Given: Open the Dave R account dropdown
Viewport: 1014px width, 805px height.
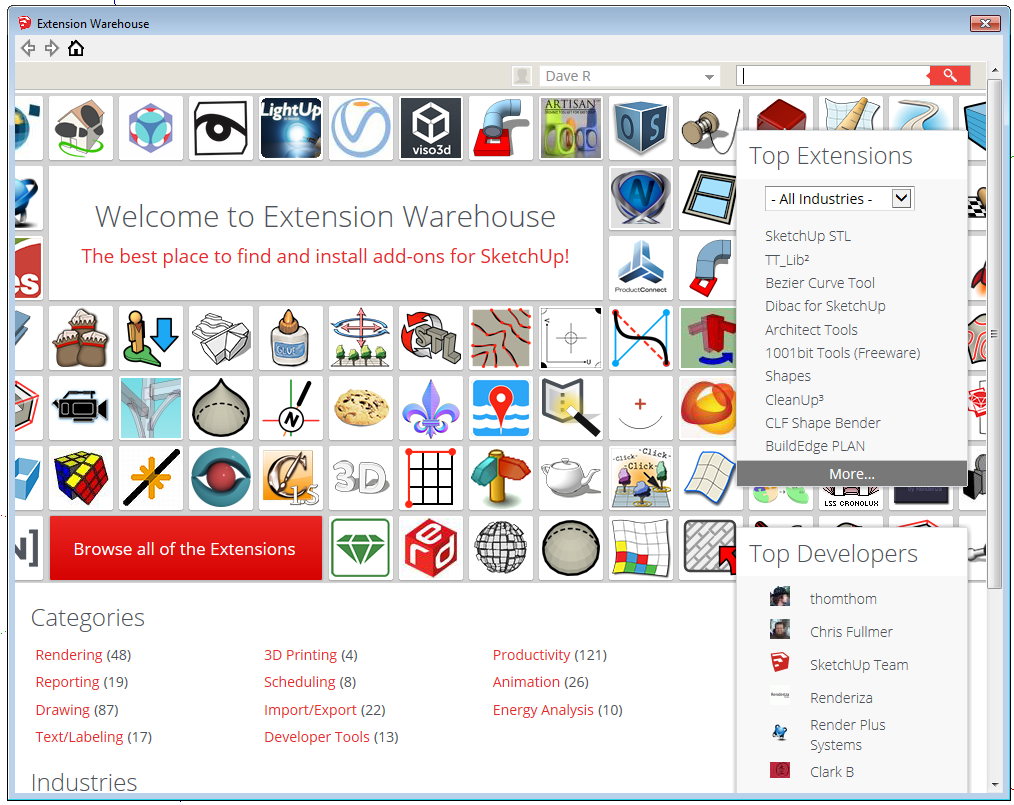Looking at the screenshot, I should coord(629,76).
